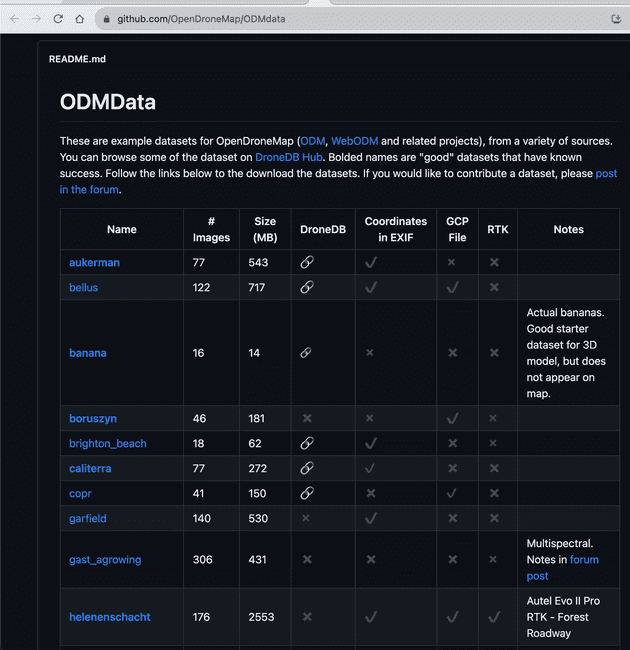This screenshot has width=630, height=650.
Task: Open the garfield dataset link
Action: click(x=88, y=518)
